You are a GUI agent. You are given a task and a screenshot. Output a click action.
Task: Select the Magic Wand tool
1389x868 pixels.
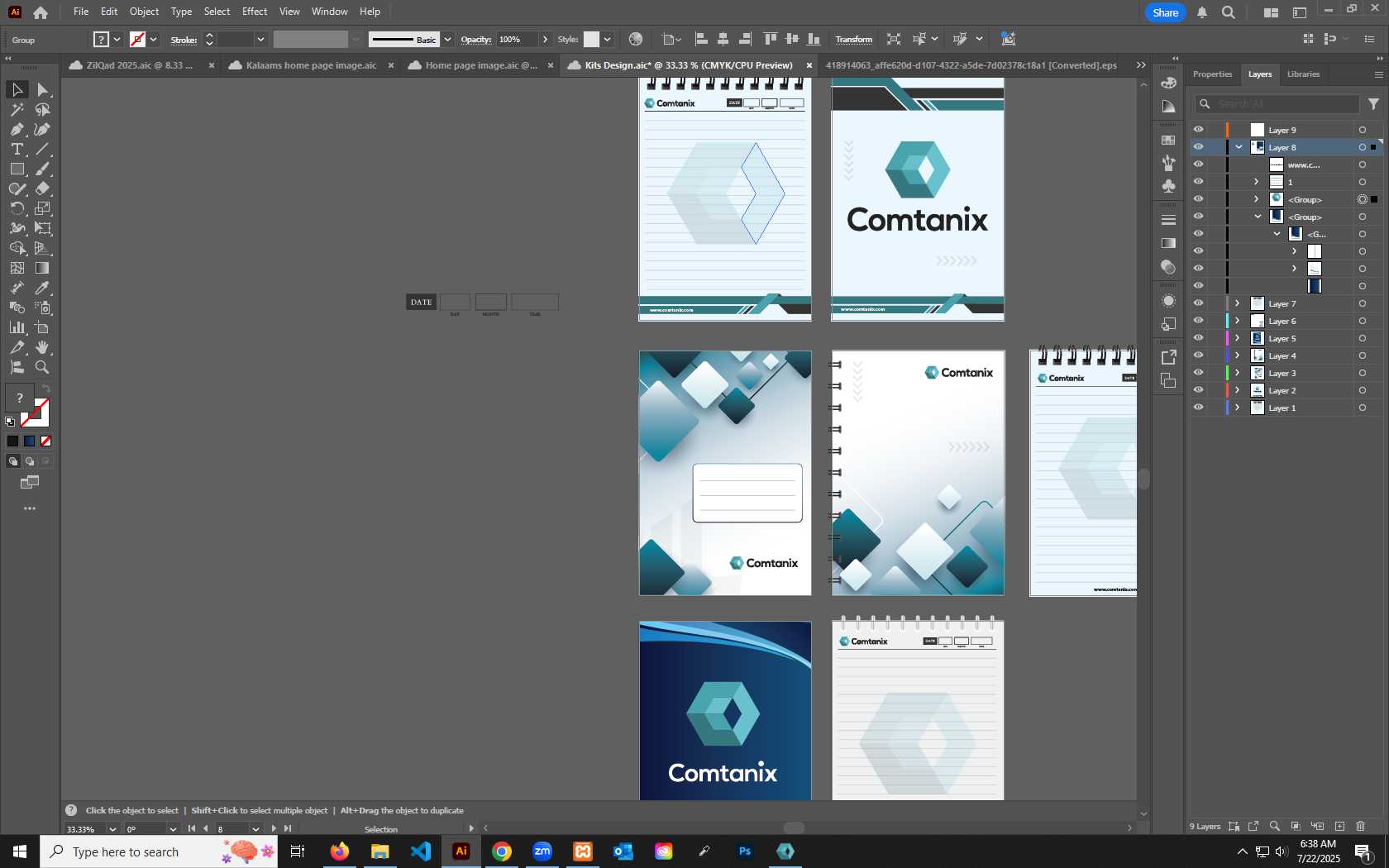(x=17, y=109)
